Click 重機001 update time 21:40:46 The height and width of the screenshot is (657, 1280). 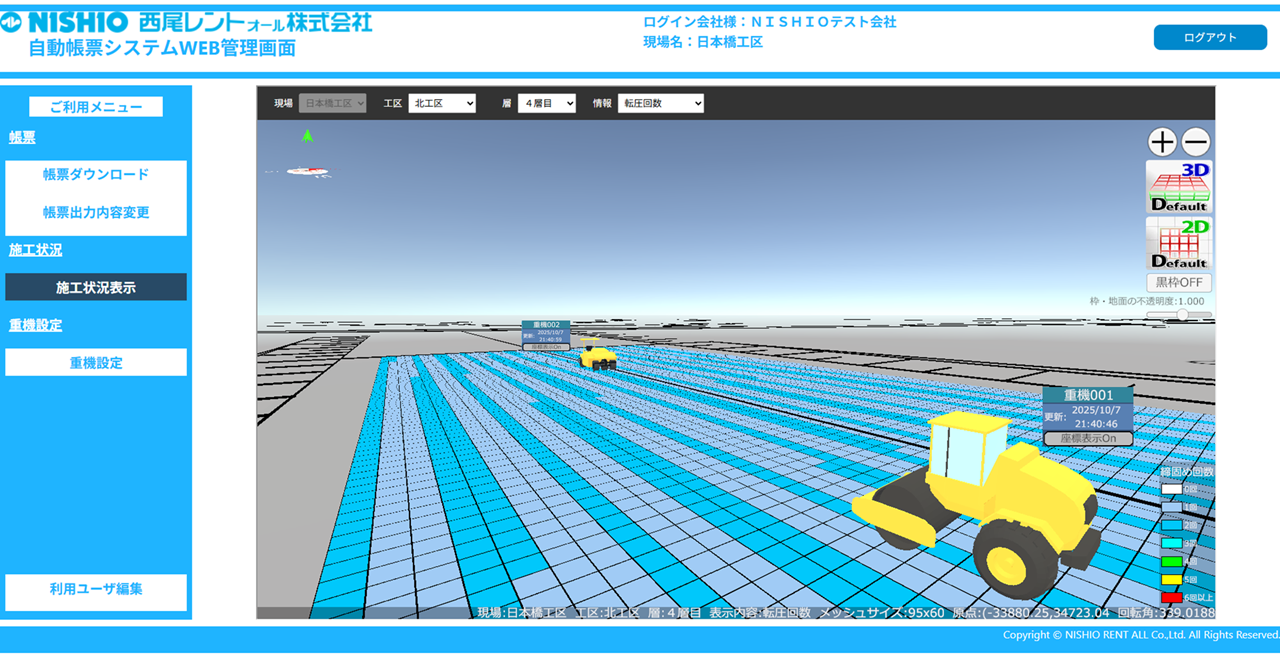1094,424
